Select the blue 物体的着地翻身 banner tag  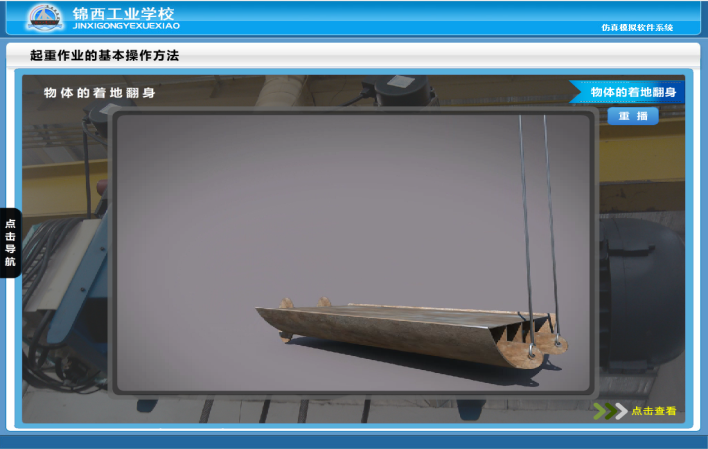[x=627, y=92]
